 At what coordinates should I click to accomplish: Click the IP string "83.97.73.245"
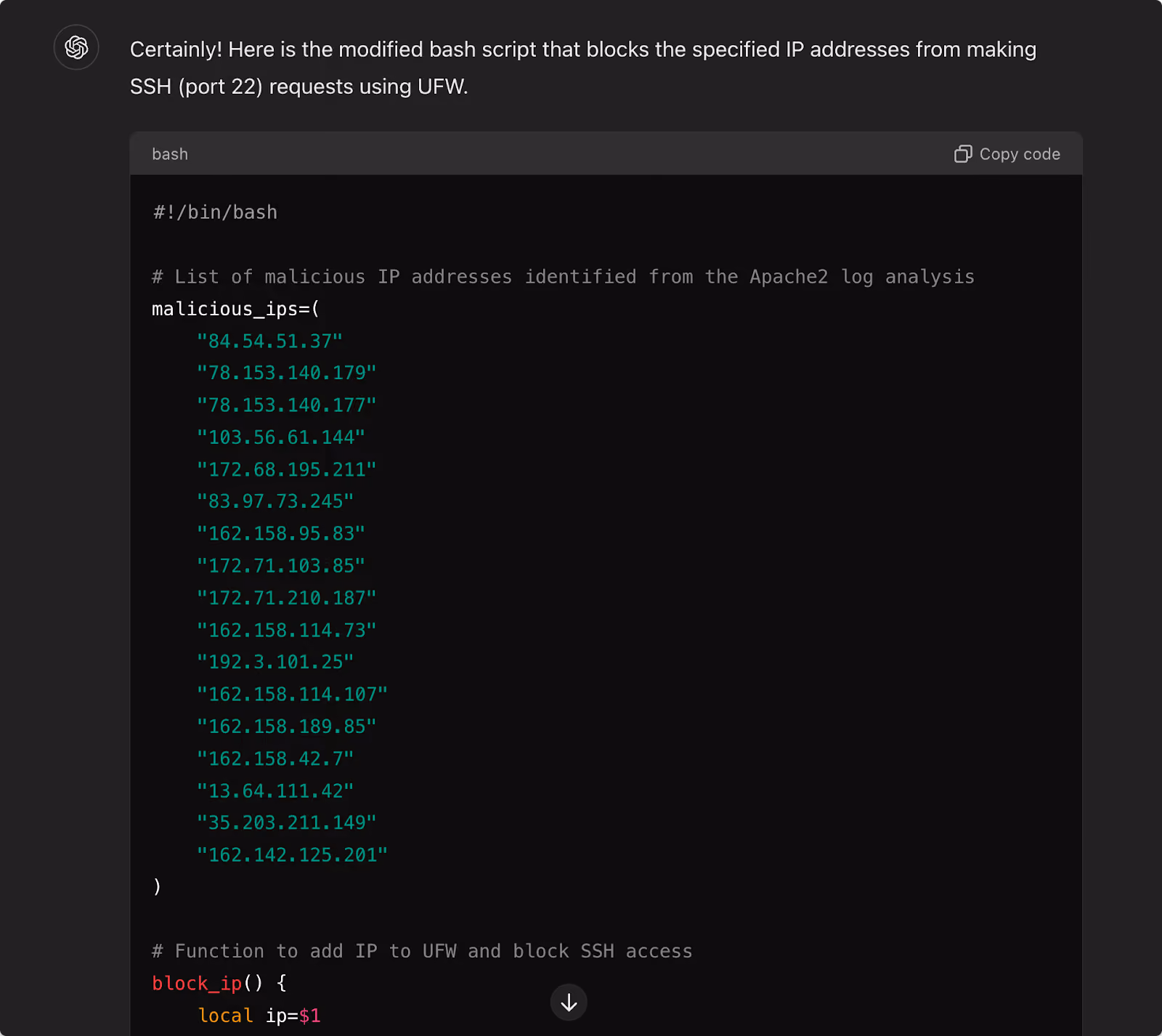click(x=275, y=501)
